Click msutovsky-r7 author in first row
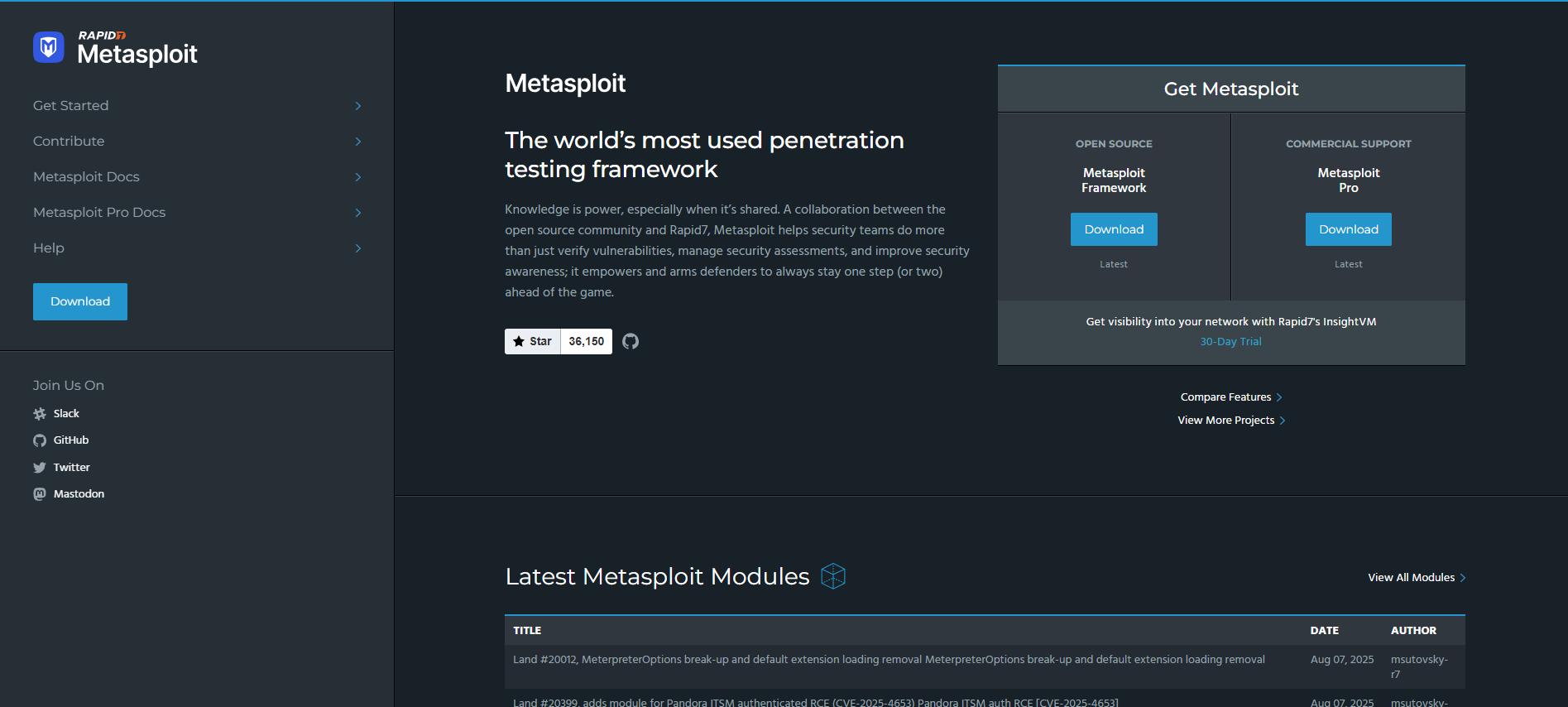 pos(1419,667)
